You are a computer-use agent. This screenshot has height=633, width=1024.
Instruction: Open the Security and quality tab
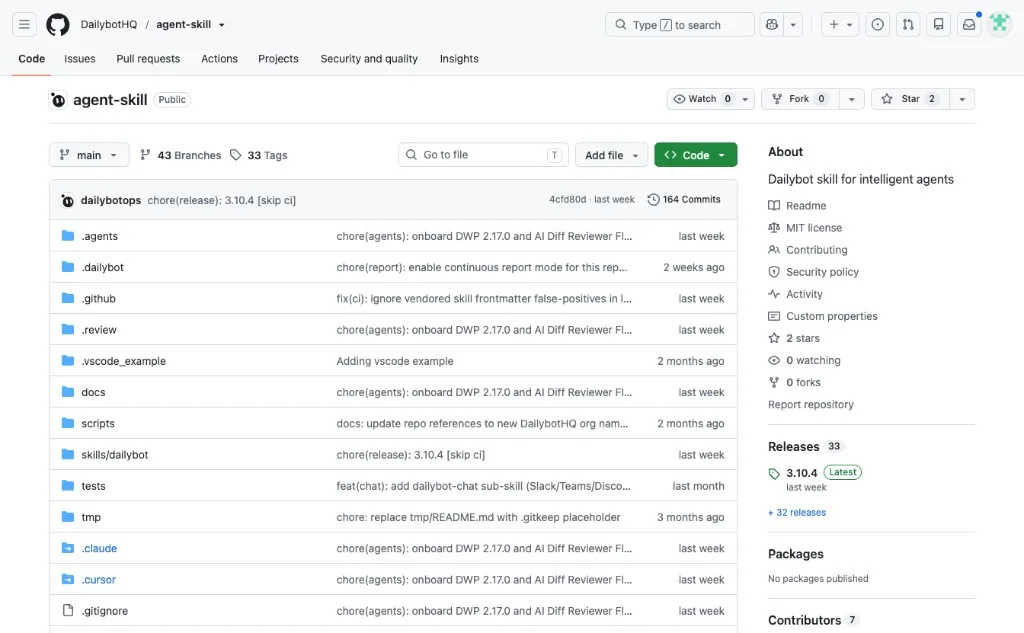[x=369, y=59]
